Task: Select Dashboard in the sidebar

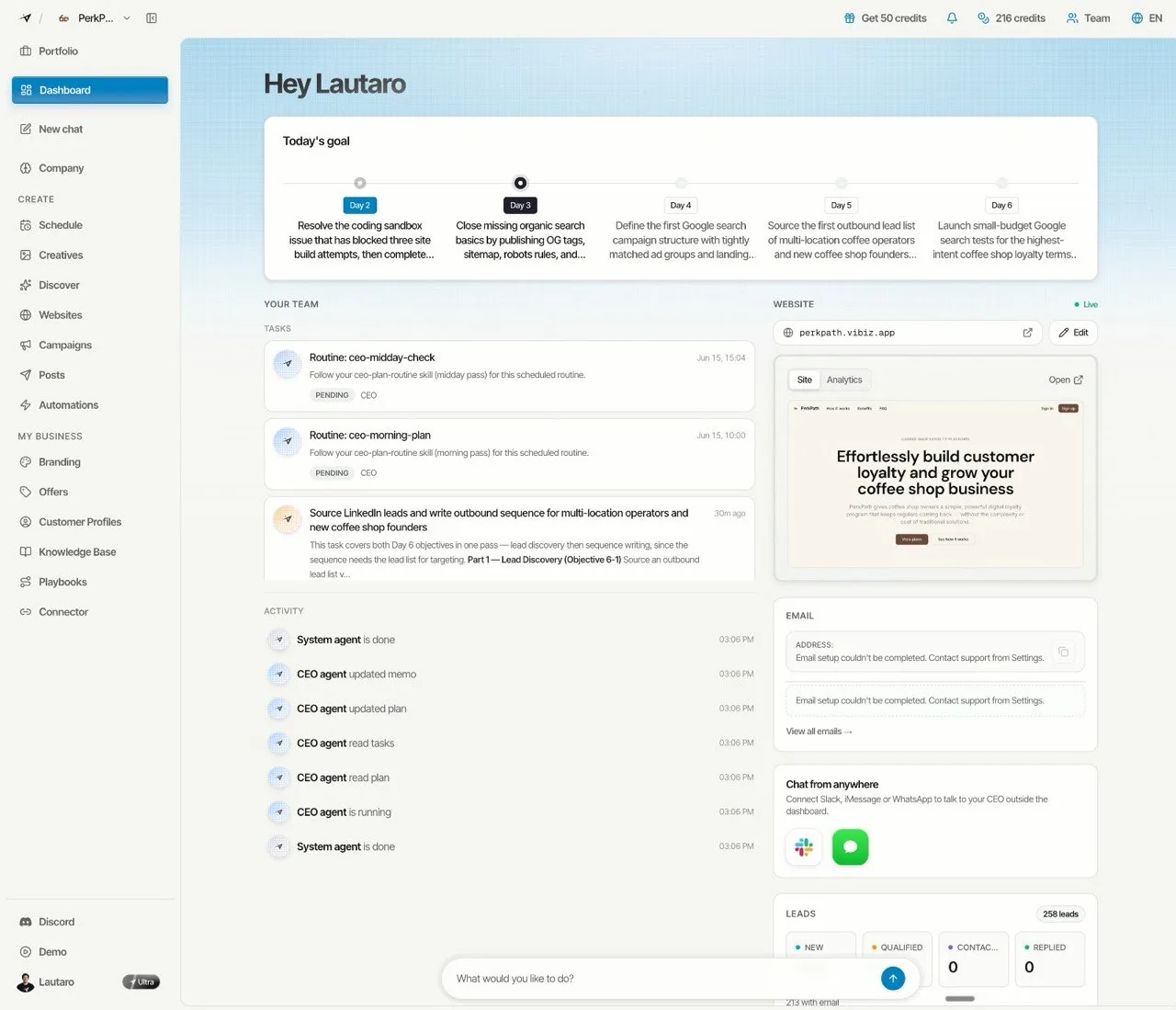Action: pyautogui.click(x=89, y=90)
